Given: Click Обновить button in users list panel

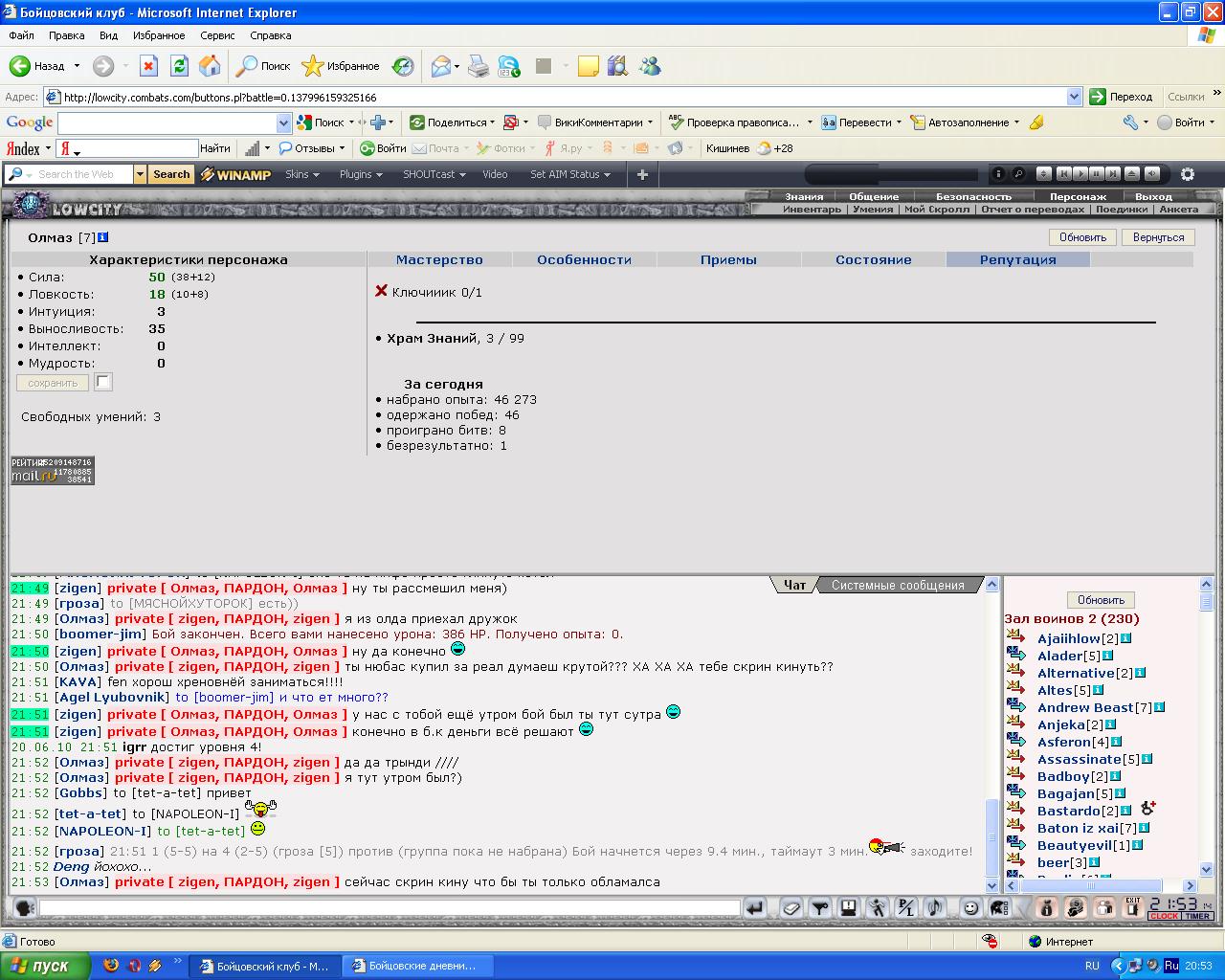Looking at the screenshot, I should point(1101,600).
